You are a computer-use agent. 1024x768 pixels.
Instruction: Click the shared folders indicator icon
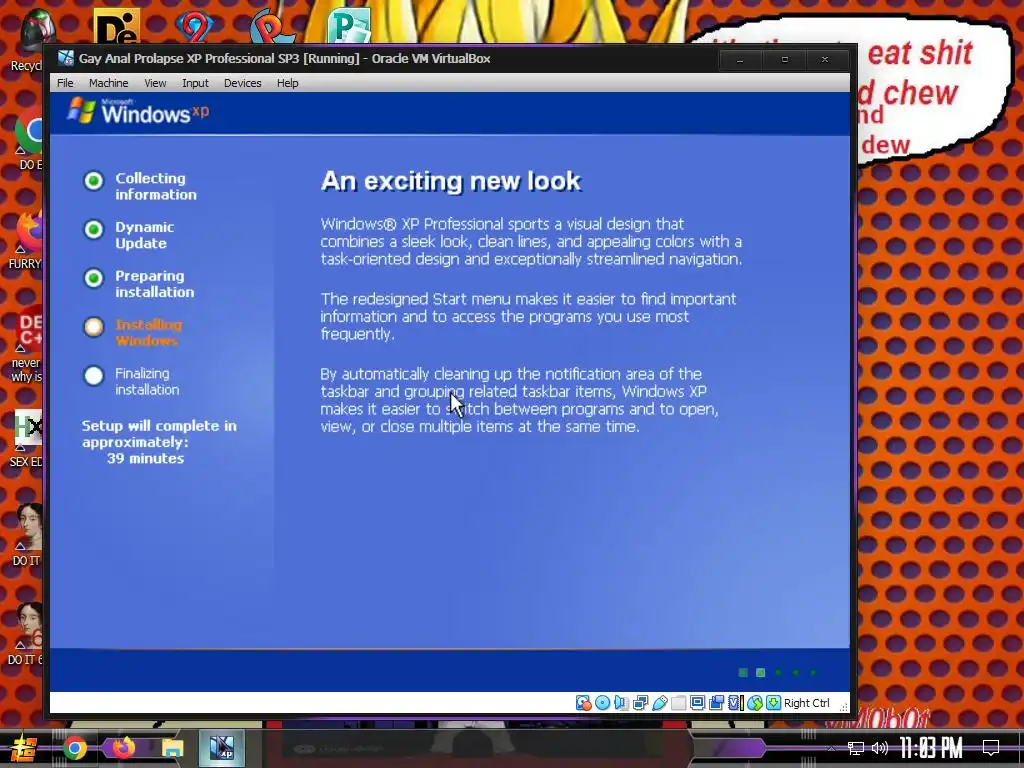[x=679, y=703]
